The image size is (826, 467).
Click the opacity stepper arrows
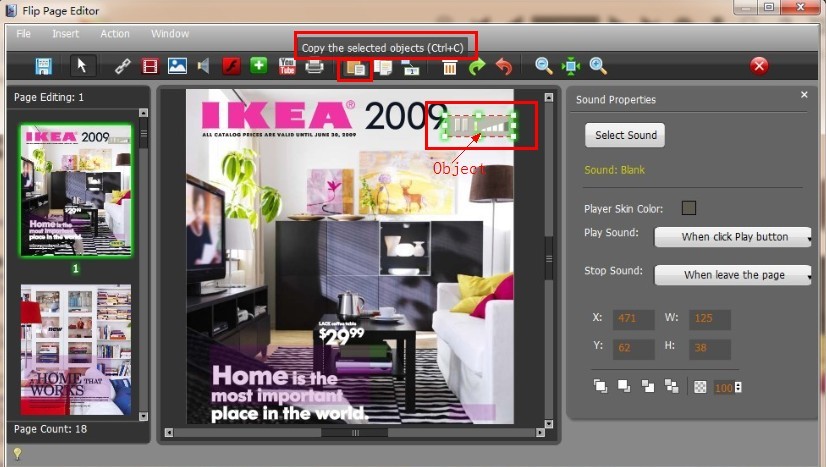pyautogui.click(x=739, y=387)
